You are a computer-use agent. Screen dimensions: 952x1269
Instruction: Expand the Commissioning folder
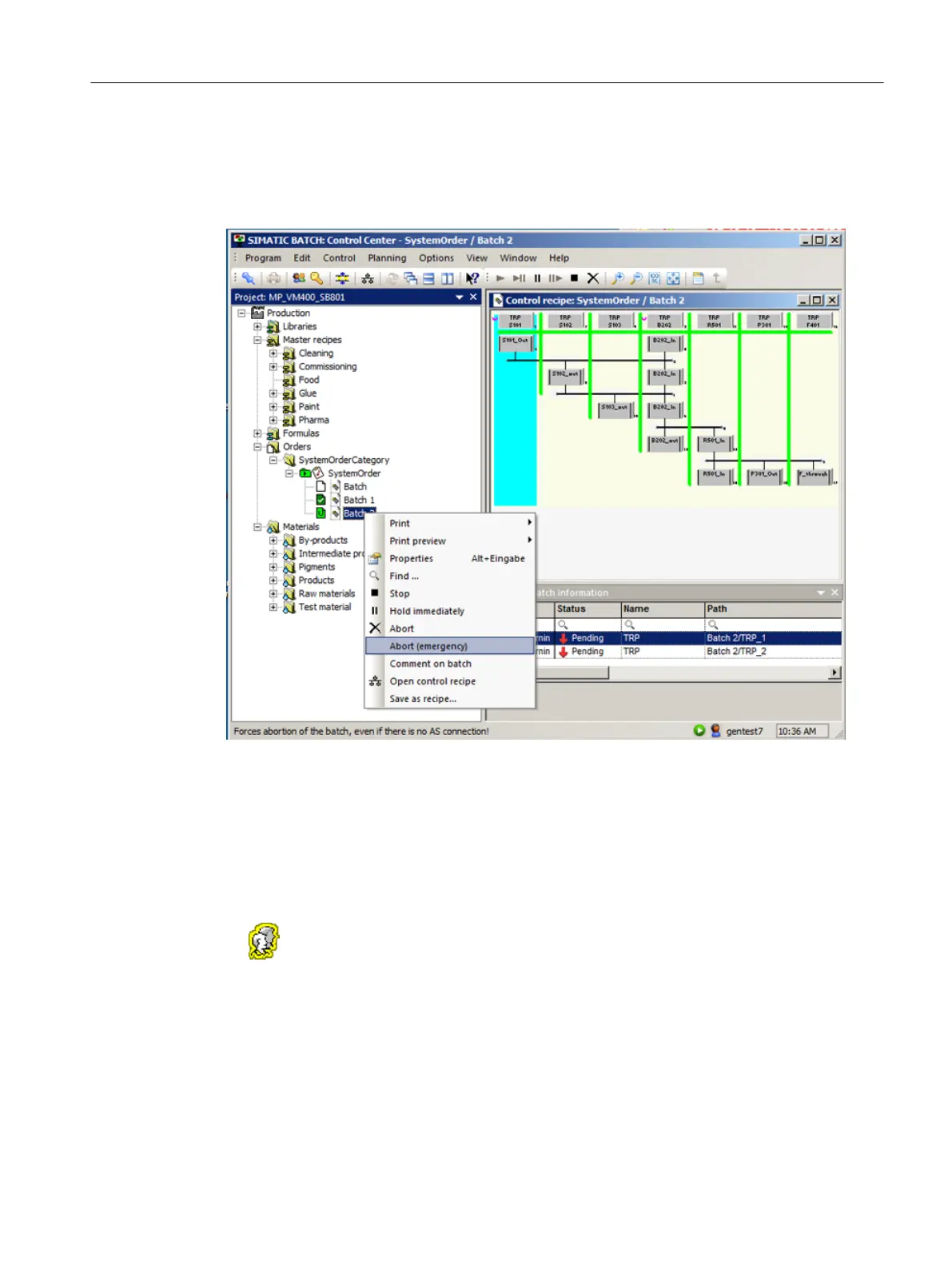(x=273, y=367)
